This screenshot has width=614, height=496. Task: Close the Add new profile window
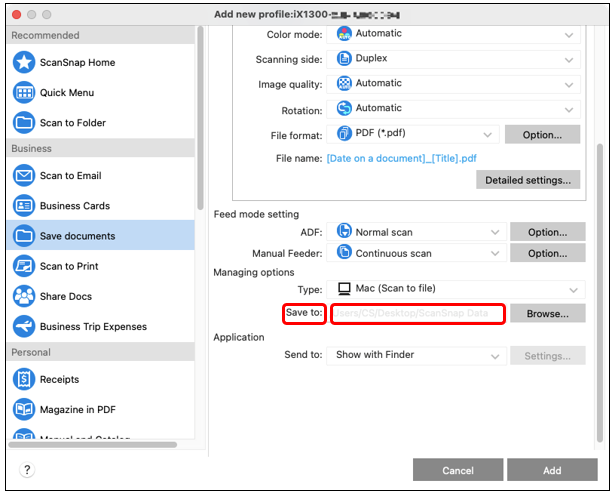pos(16,14)
